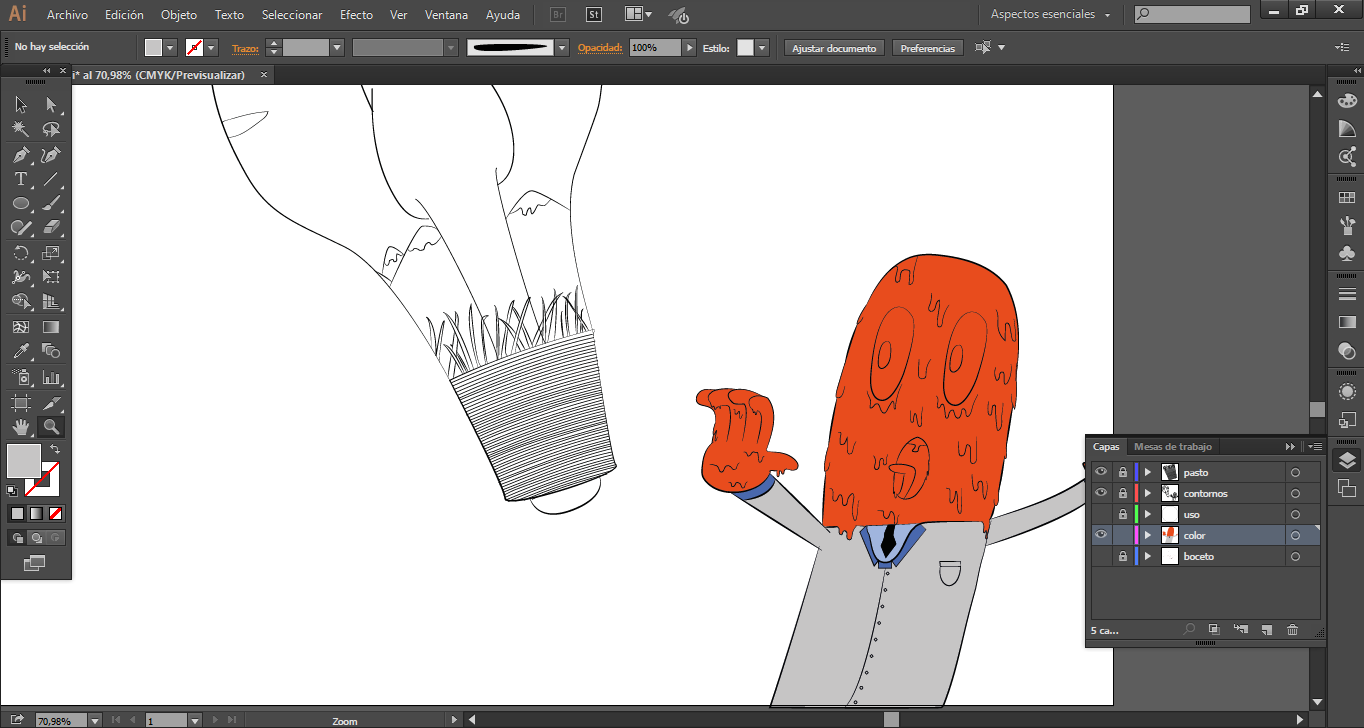Expand the boceto layer contents
The image size is (1364, 728).
click(1148, 556)
